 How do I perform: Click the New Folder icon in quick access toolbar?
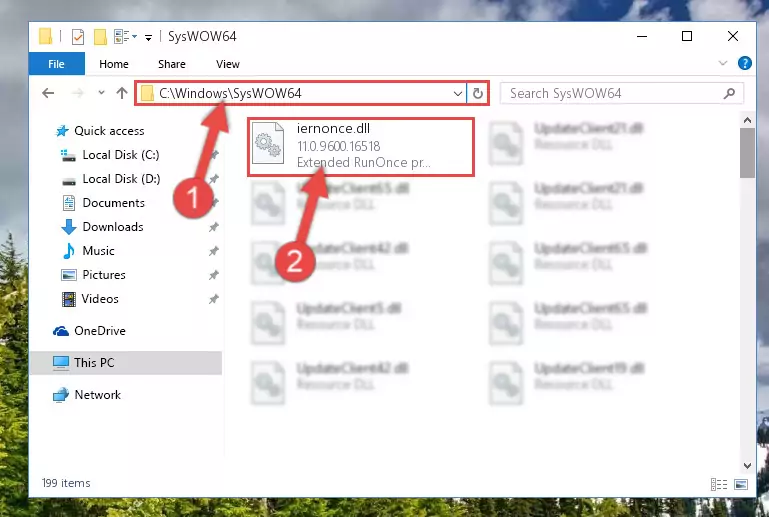click(x=100, y=37)
